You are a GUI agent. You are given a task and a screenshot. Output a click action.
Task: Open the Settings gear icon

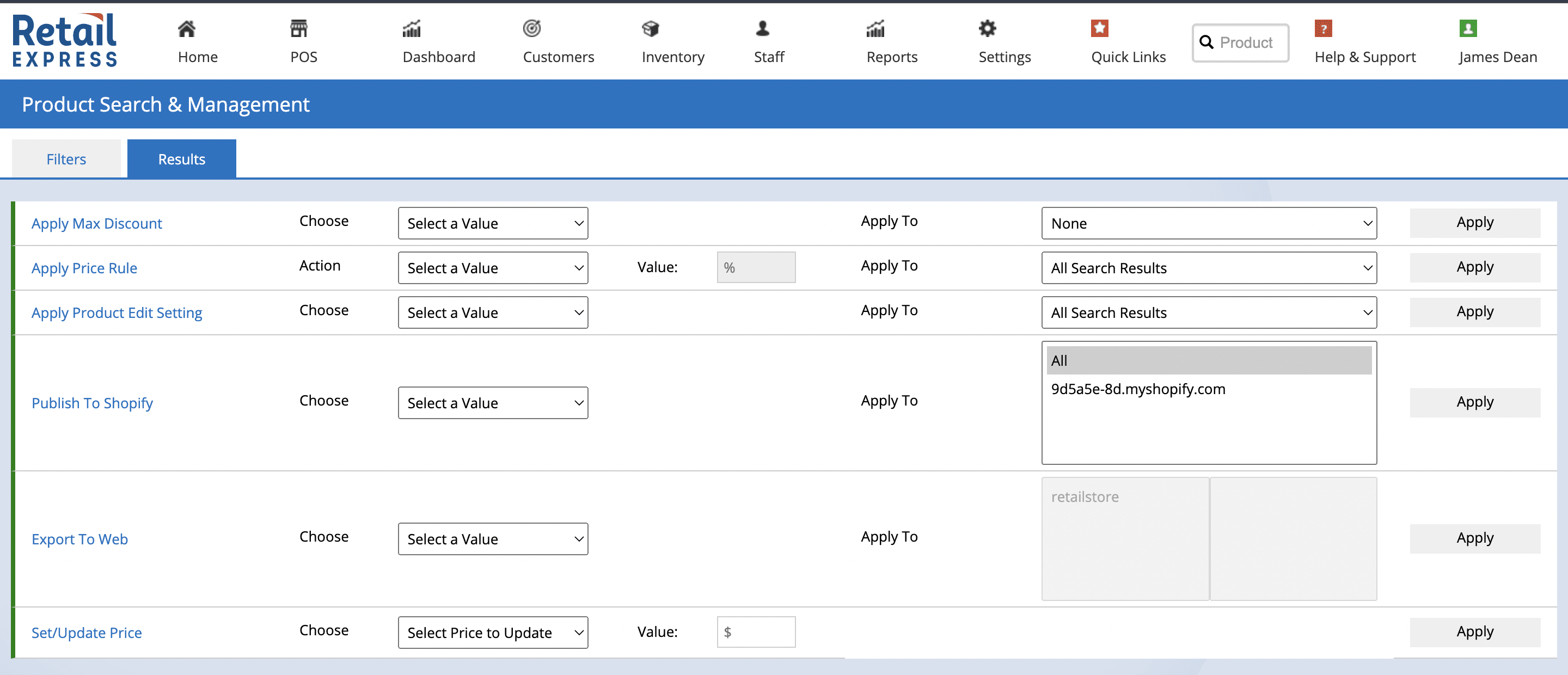(987, 28)
